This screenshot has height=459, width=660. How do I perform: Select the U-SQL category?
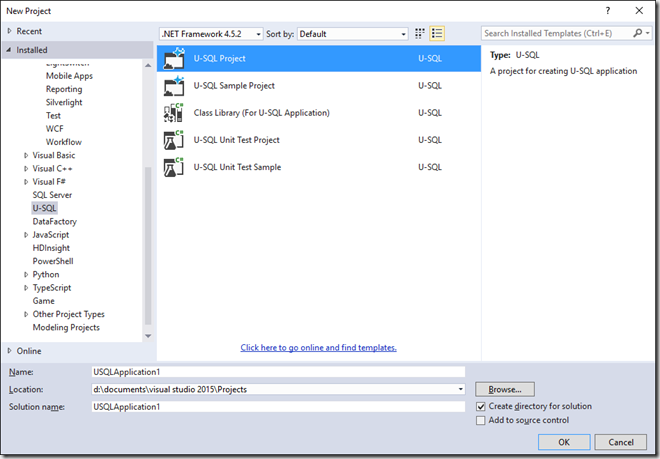click(x=44, y=208)
